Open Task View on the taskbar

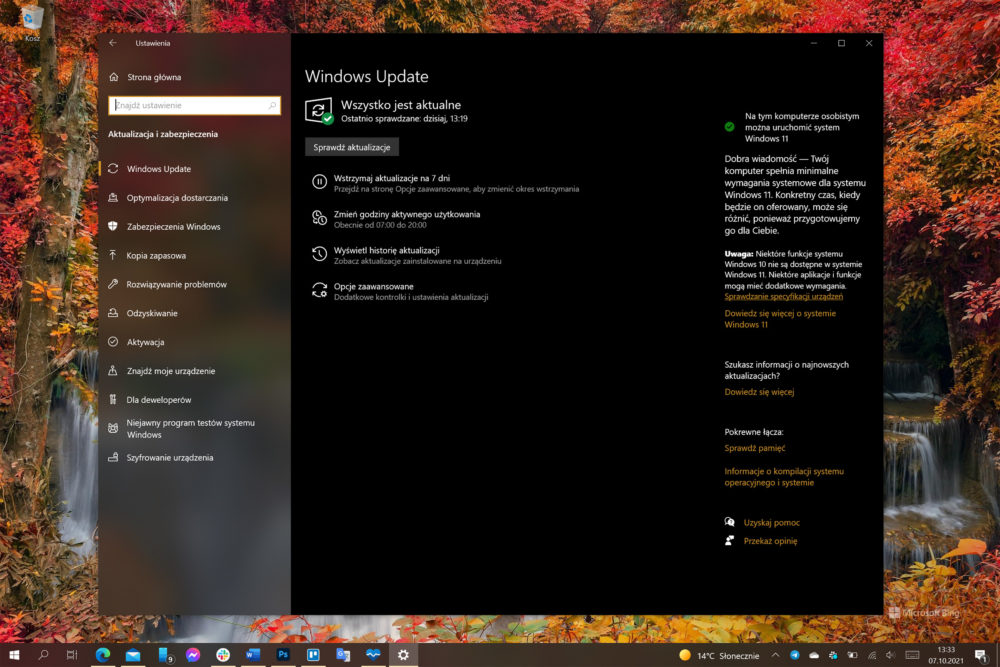tap(72, 655)
